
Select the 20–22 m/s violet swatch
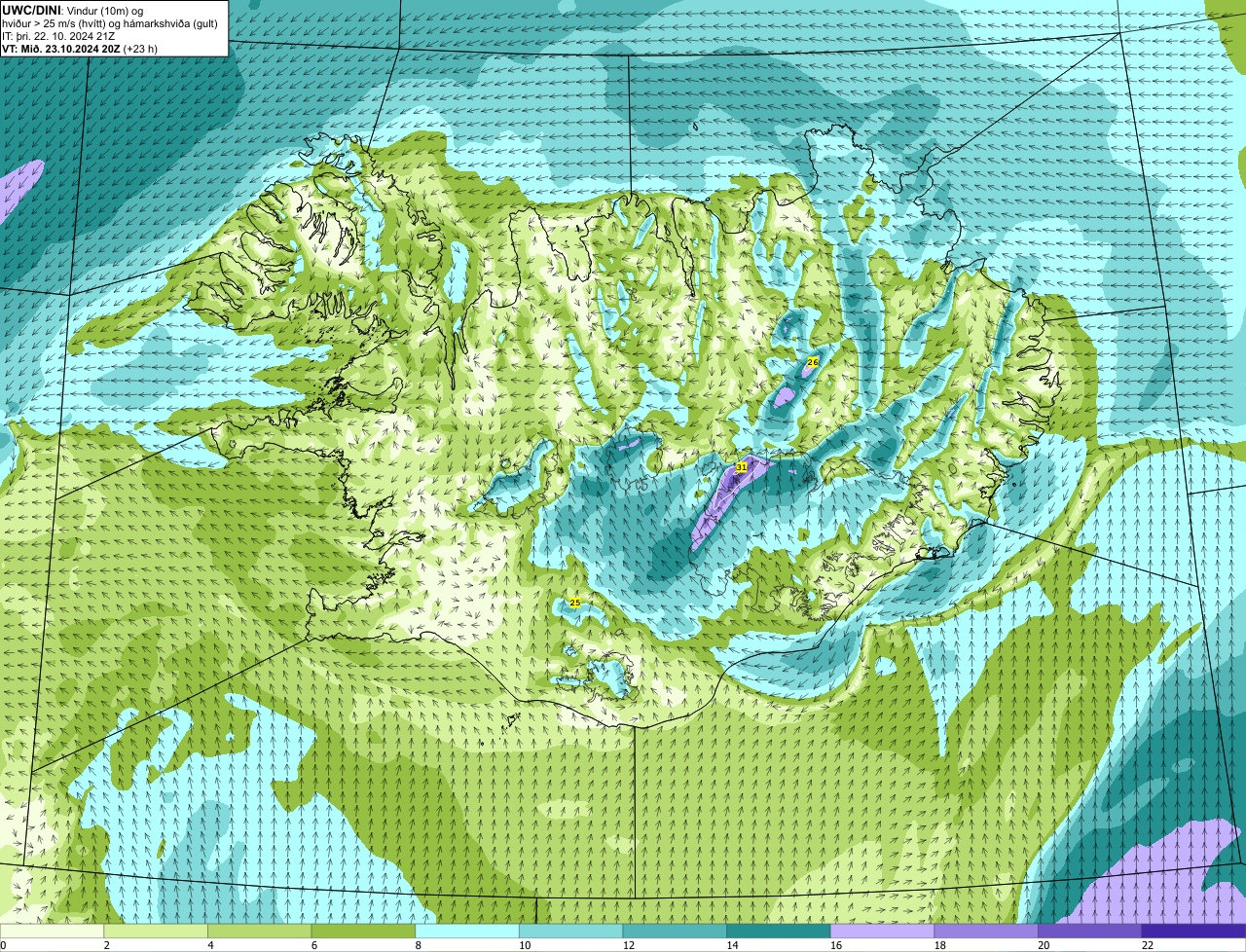1090,931
